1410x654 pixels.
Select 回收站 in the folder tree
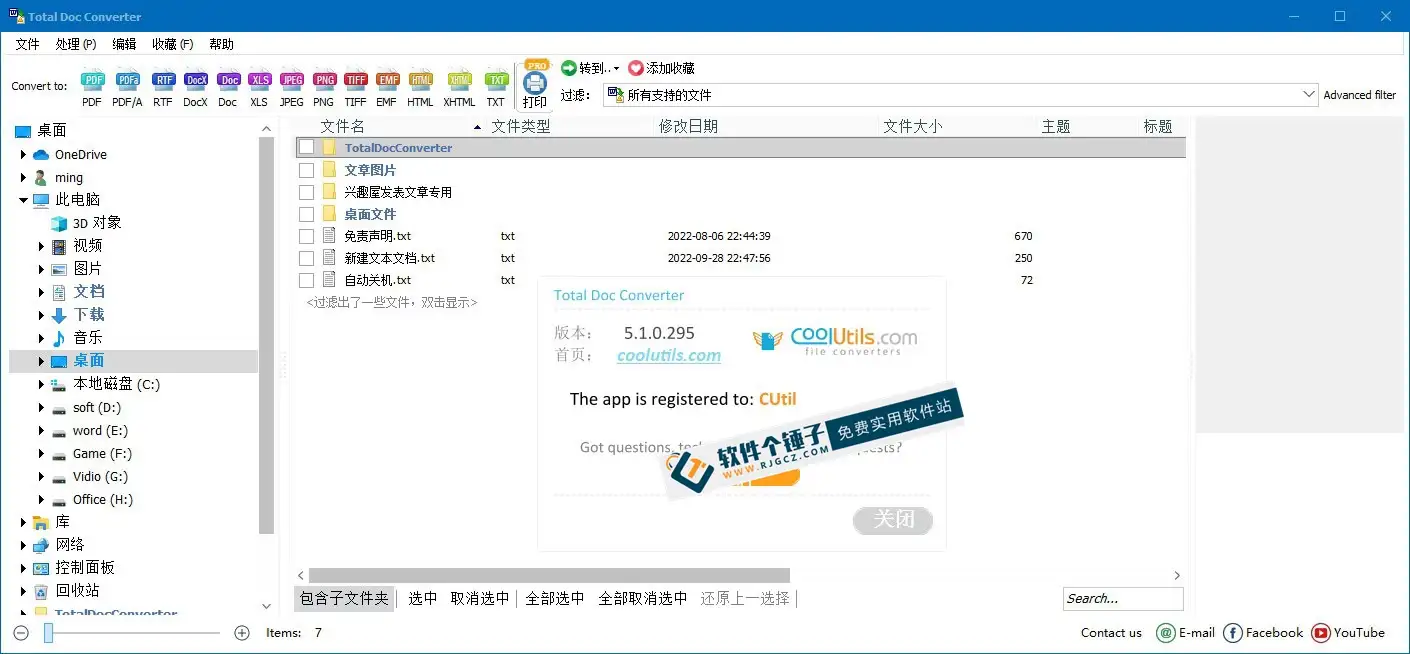coord(77,590)
